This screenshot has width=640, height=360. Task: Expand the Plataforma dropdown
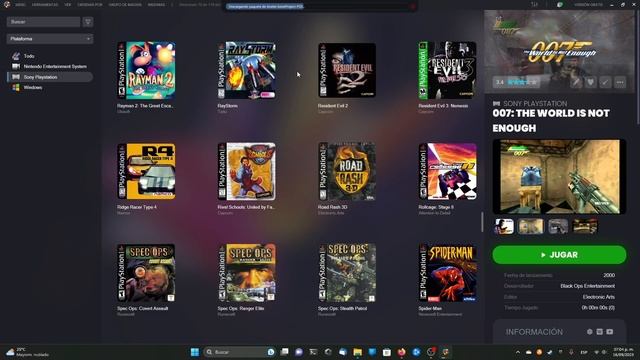click(50, 39)
